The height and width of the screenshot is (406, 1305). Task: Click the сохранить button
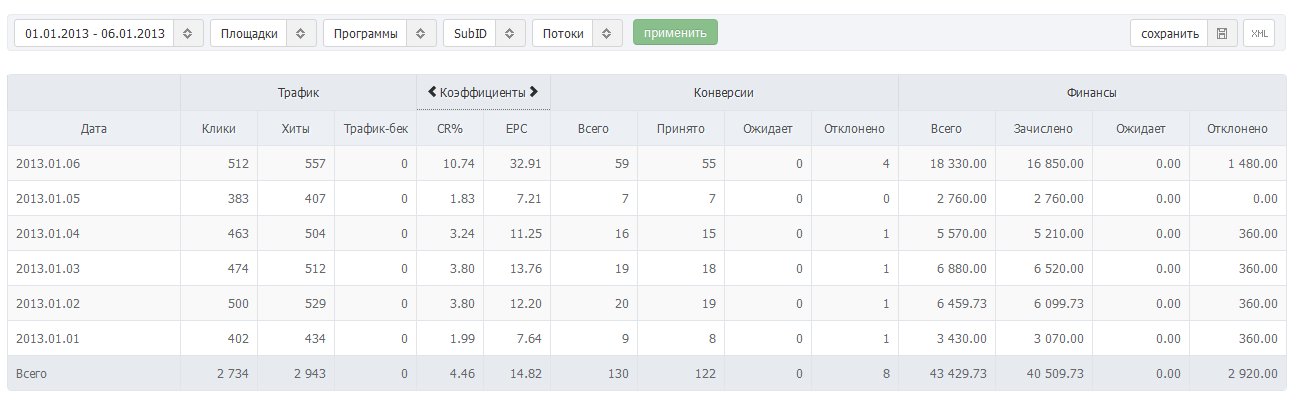[1169, 33]
